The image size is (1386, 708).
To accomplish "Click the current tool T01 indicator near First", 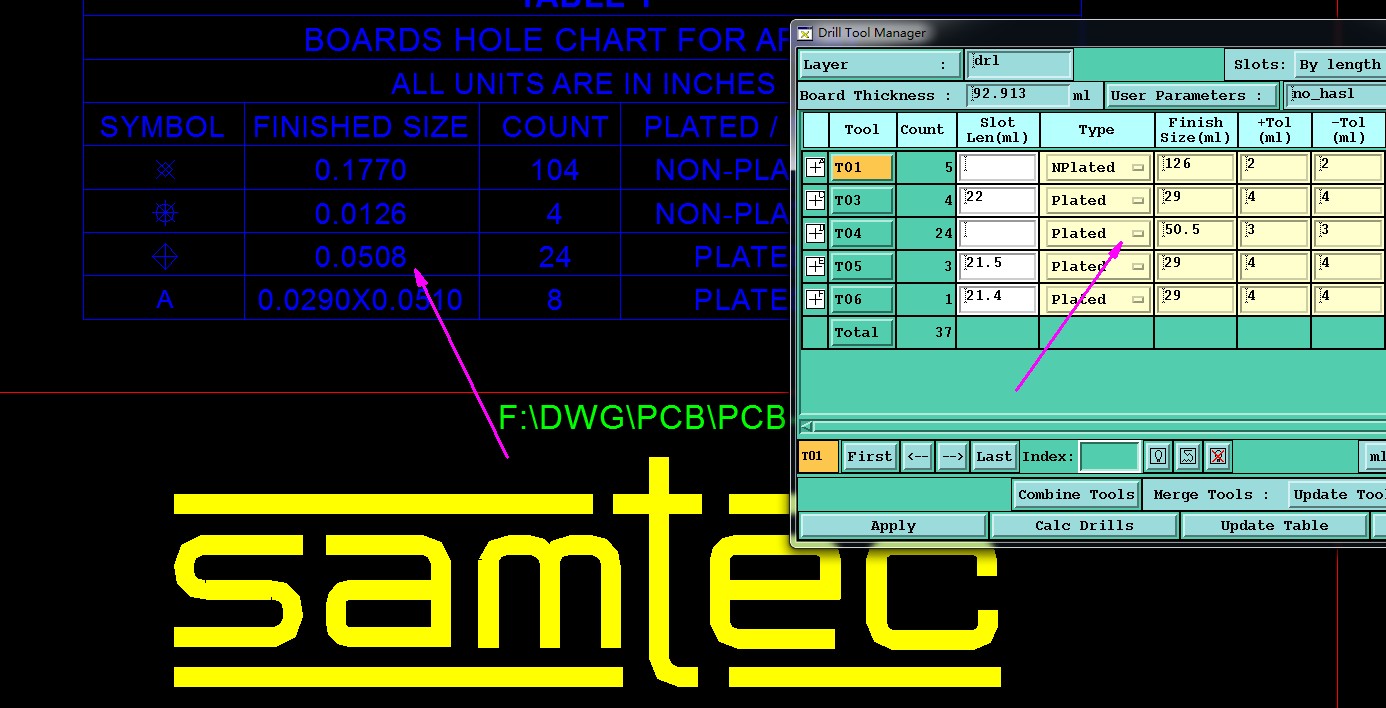I will pos(818,456).
